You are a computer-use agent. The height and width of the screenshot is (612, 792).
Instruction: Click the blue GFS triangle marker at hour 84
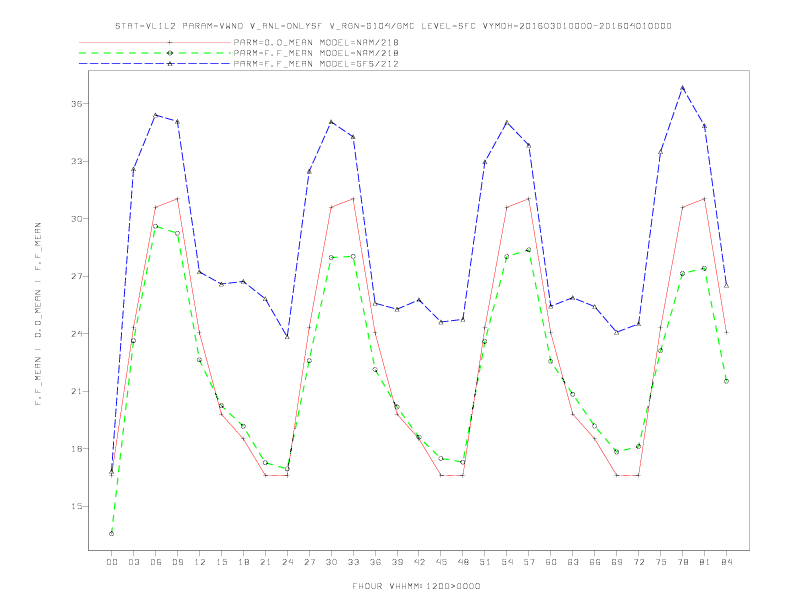[x=726, y=285]
